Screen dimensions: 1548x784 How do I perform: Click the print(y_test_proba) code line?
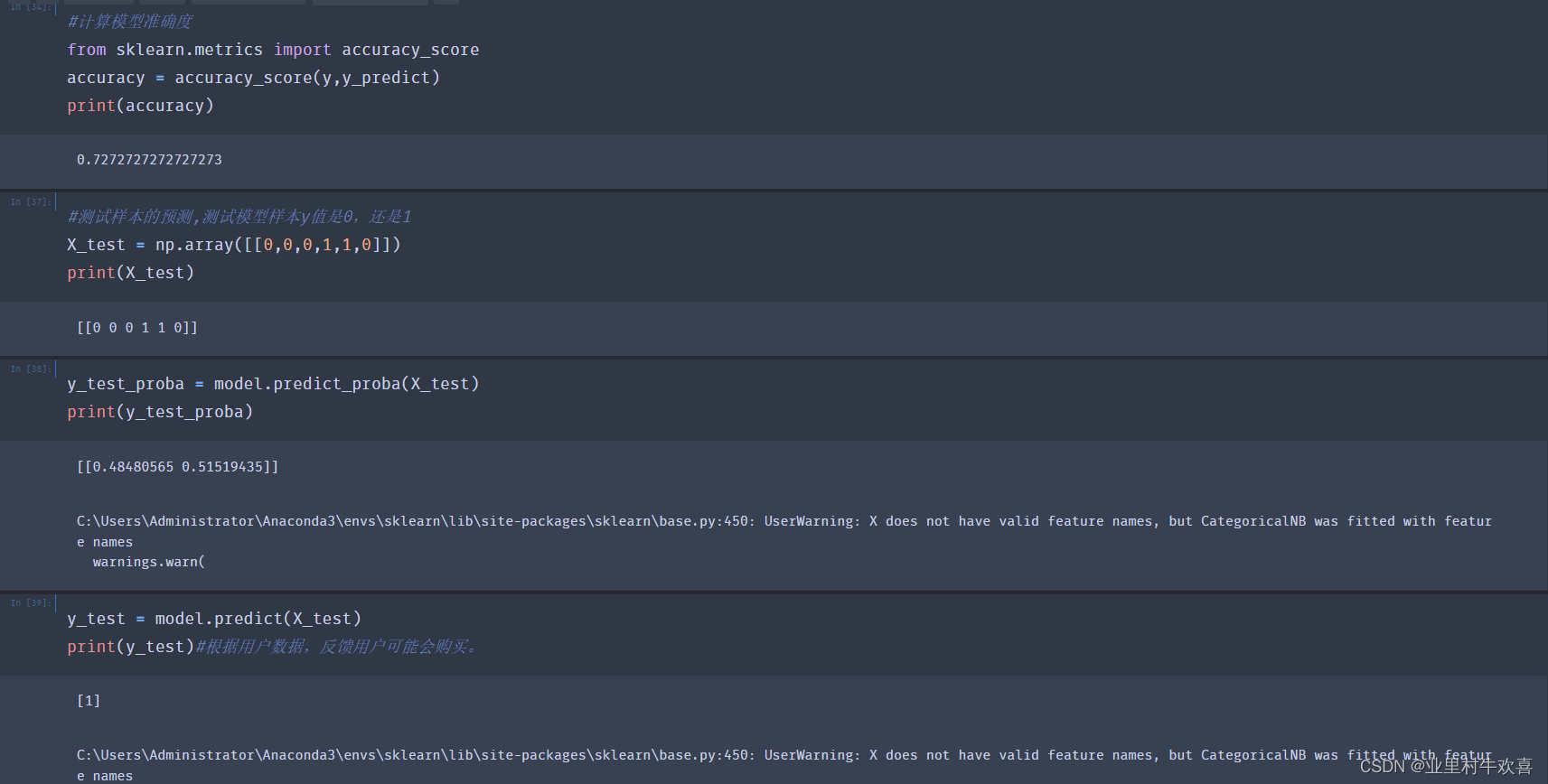160,412
